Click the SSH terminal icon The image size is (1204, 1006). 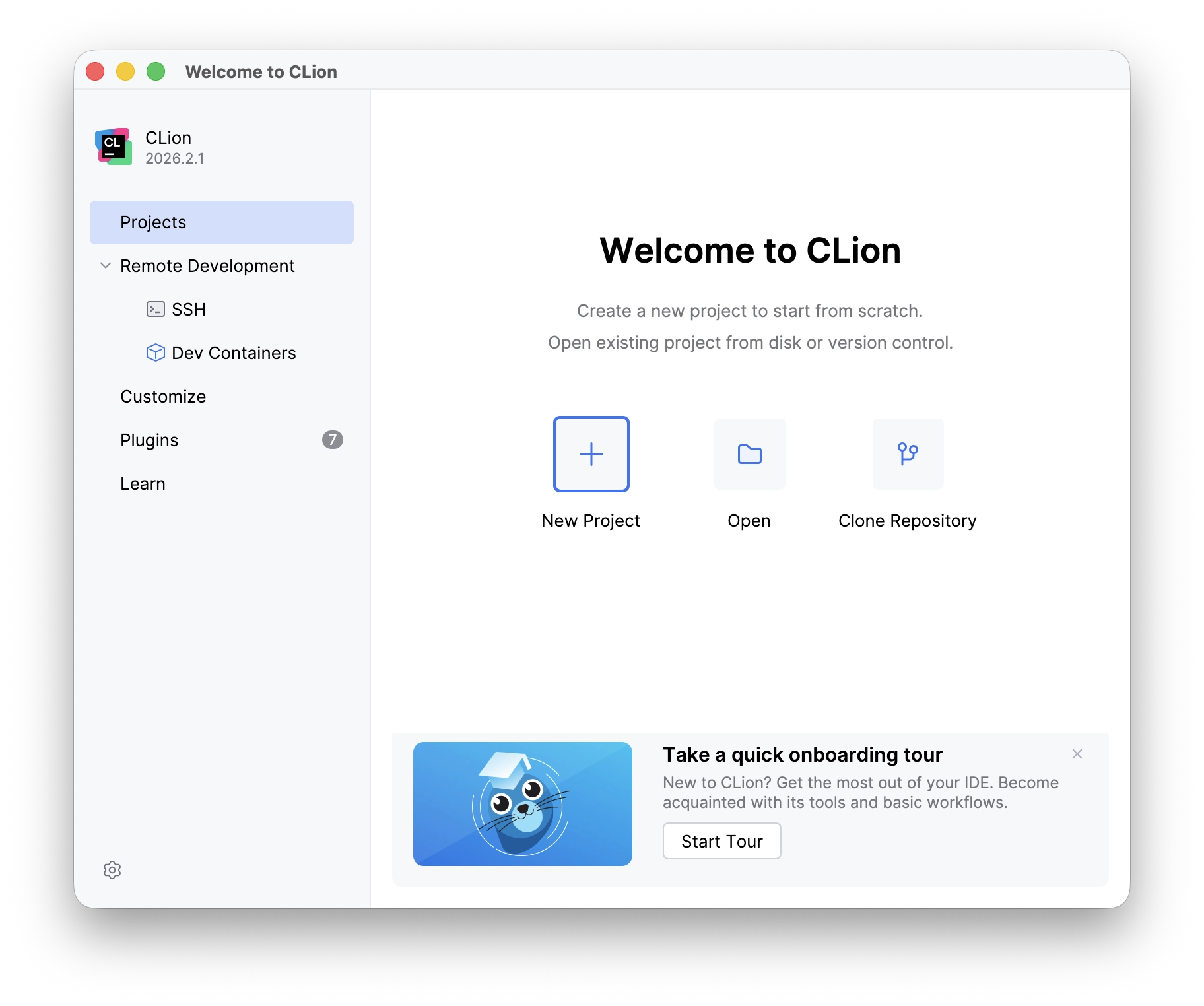point(156,309)
